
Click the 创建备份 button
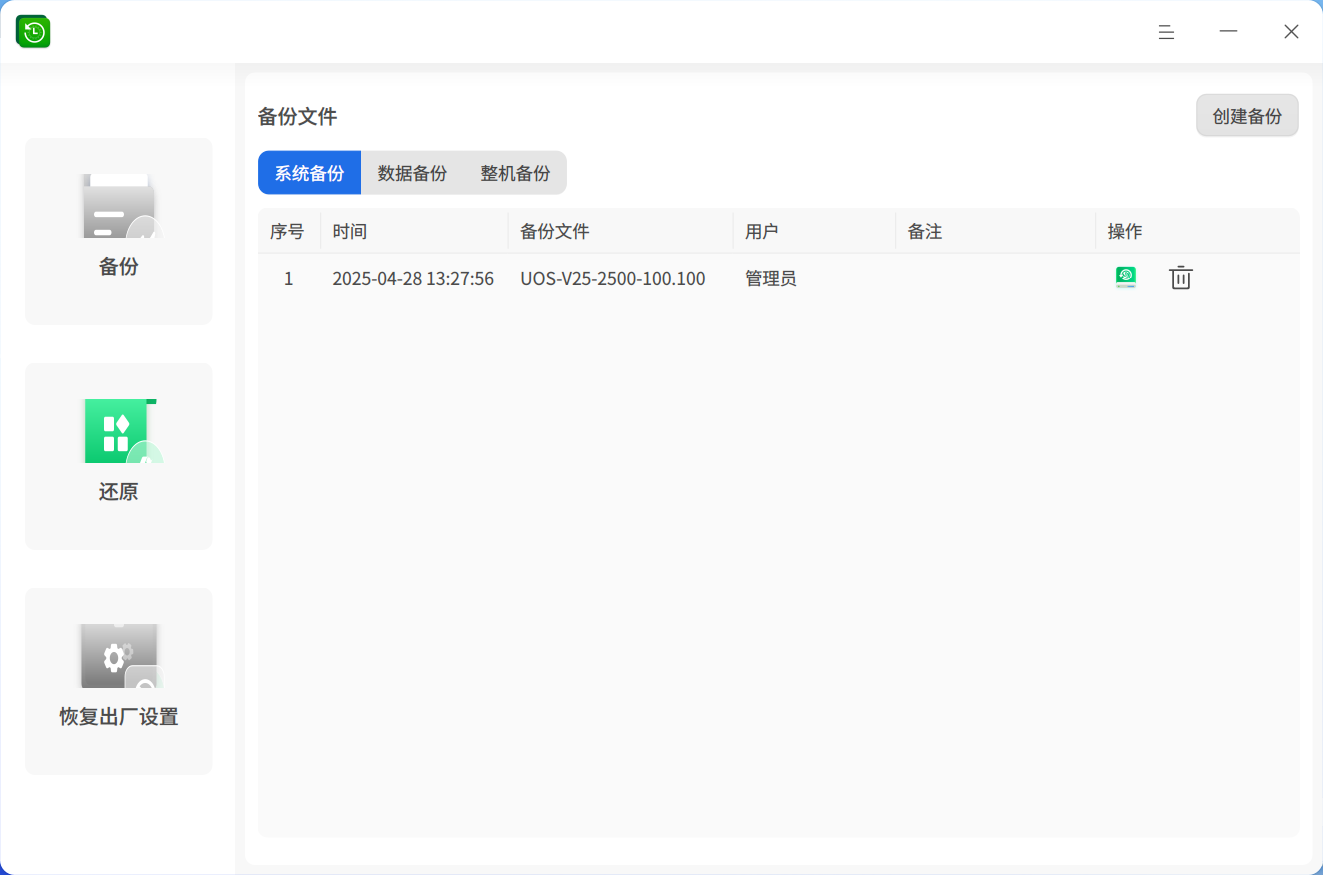coord(1247,116)
